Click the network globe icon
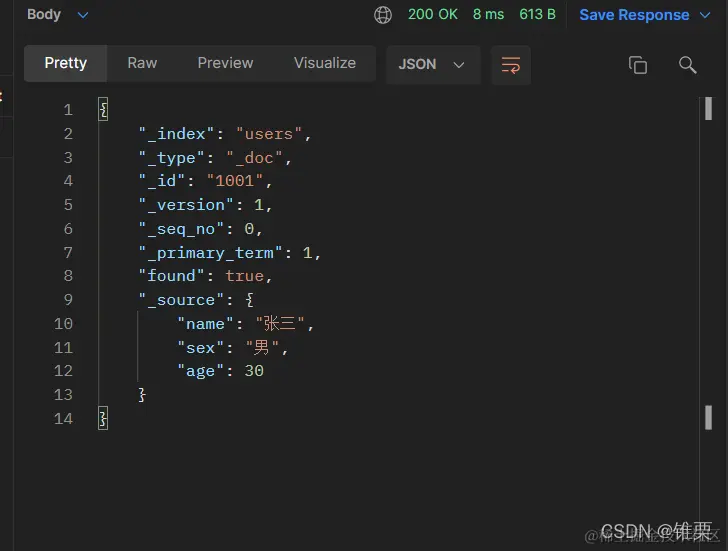 tap(383, 15)
